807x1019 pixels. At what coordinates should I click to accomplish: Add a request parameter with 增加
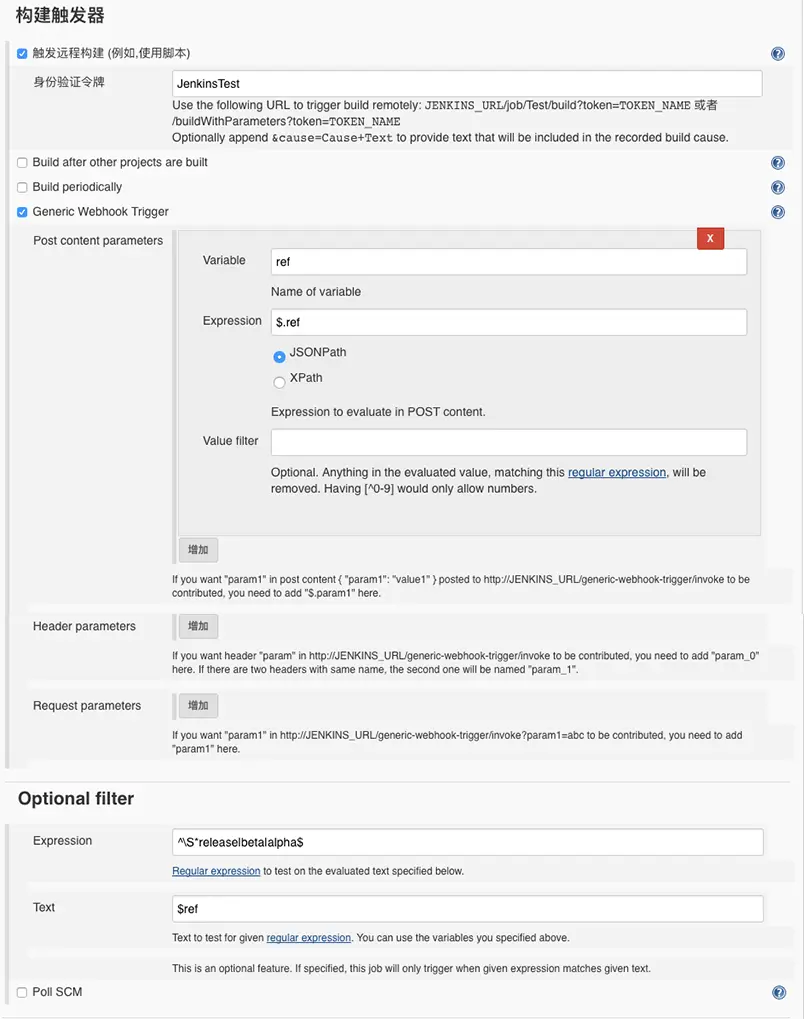click(198, 706)
